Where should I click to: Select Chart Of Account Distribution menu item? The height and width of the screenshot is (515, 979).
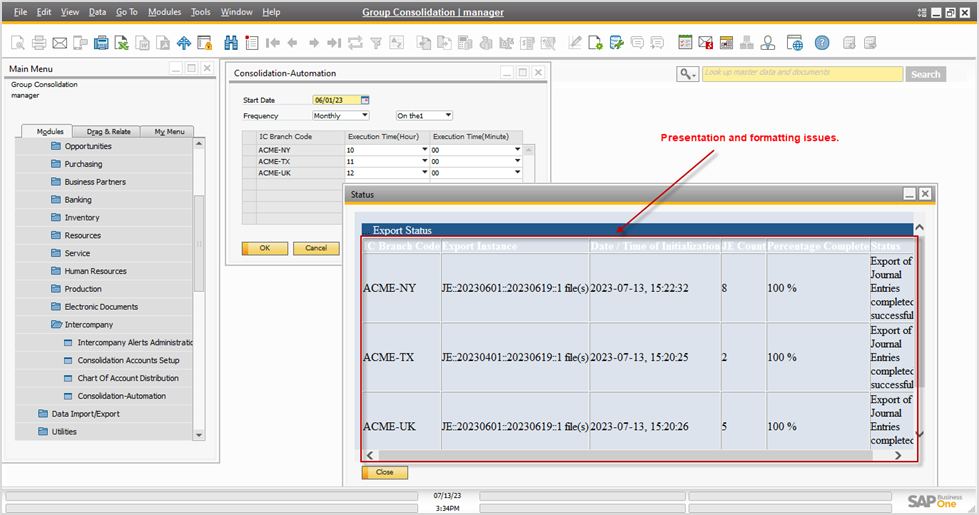128,378
